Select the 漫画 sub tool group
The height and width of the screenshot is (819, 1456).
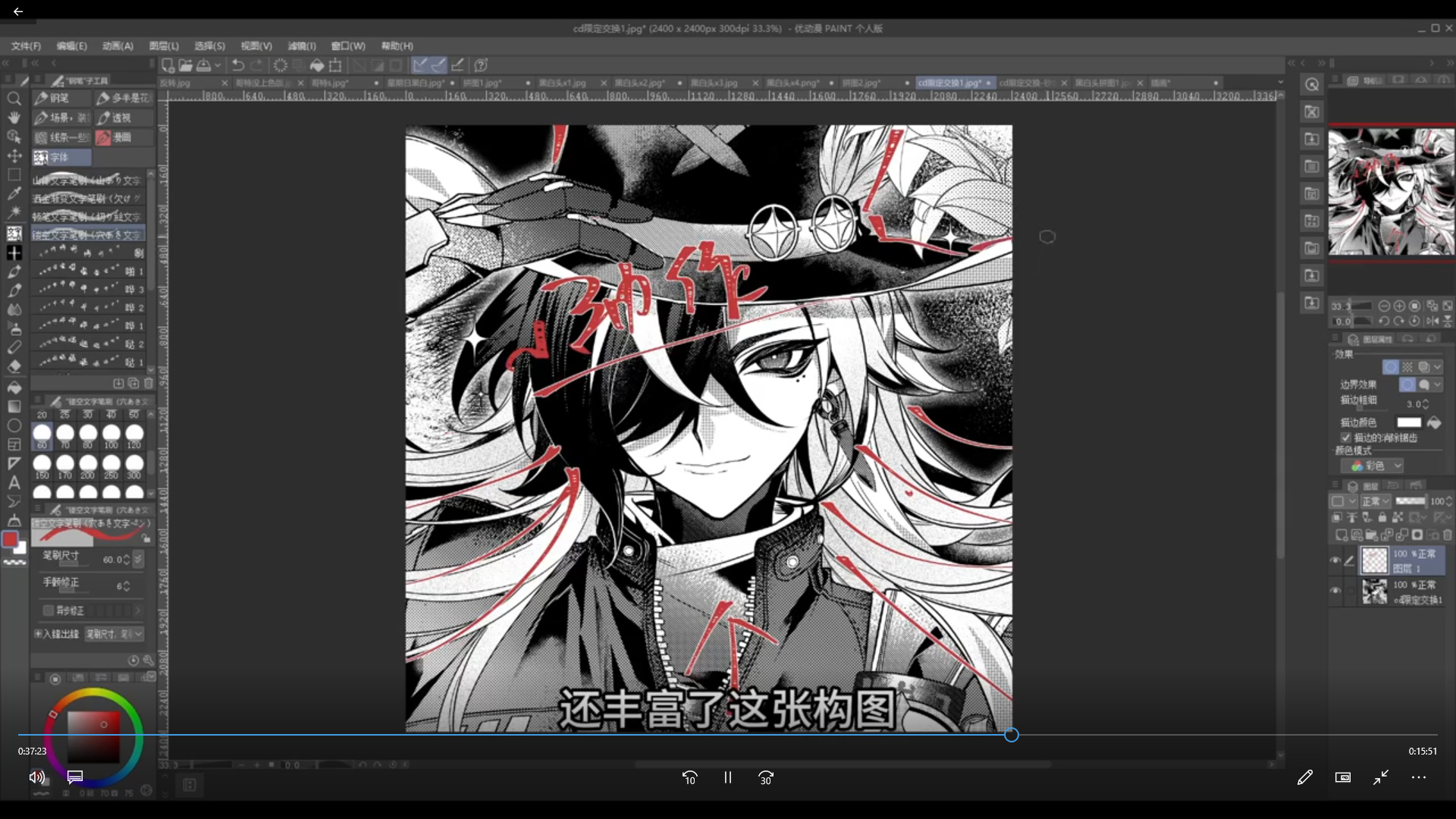(121, 137)
